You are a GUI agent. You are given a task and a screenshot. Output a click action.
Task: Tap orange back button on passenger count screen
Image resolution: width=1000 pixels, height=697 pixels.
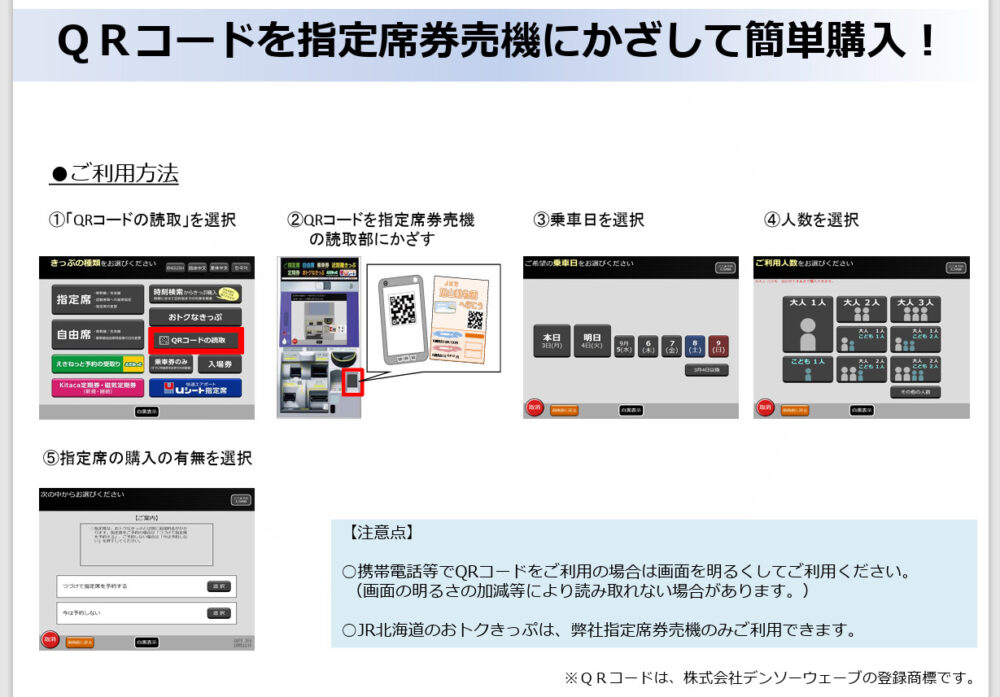[x=795, y=410]
